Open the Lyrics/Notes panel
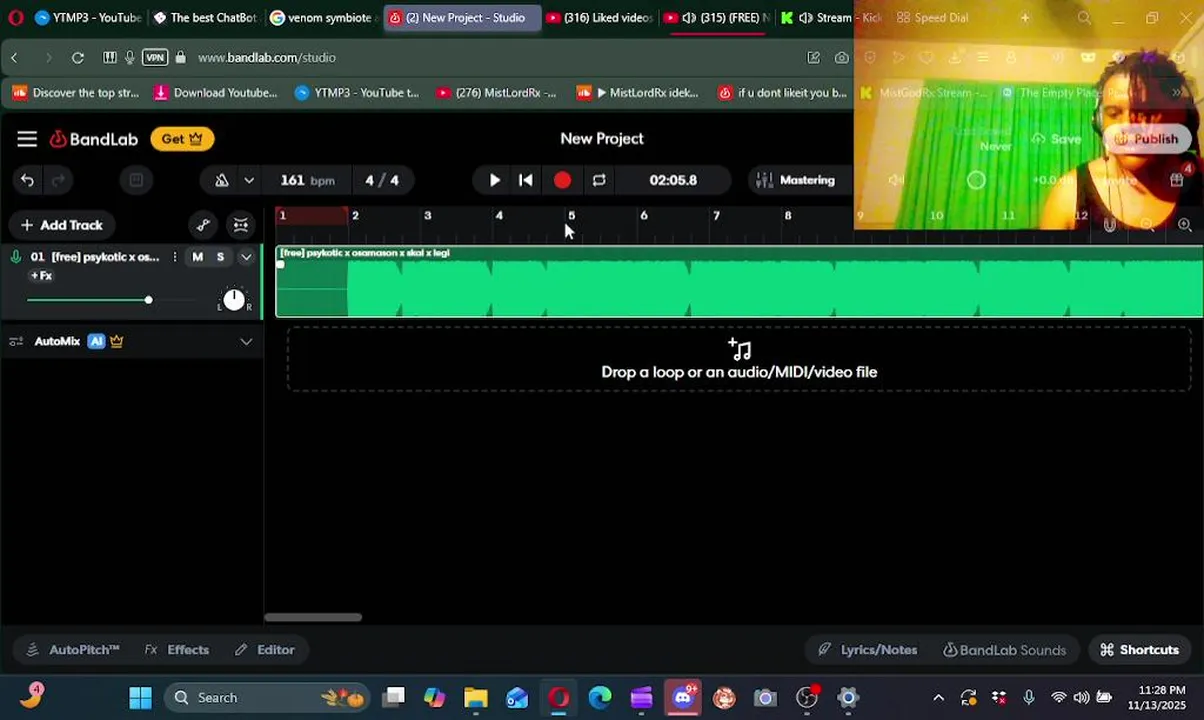The width and height of the screenshot is (1204, 720). [867, 650]
